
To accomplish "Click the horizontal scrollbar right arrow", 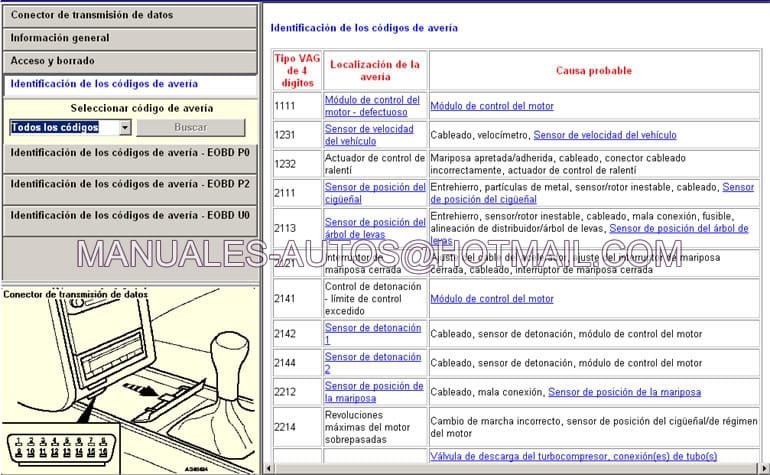I will (764, 468).
